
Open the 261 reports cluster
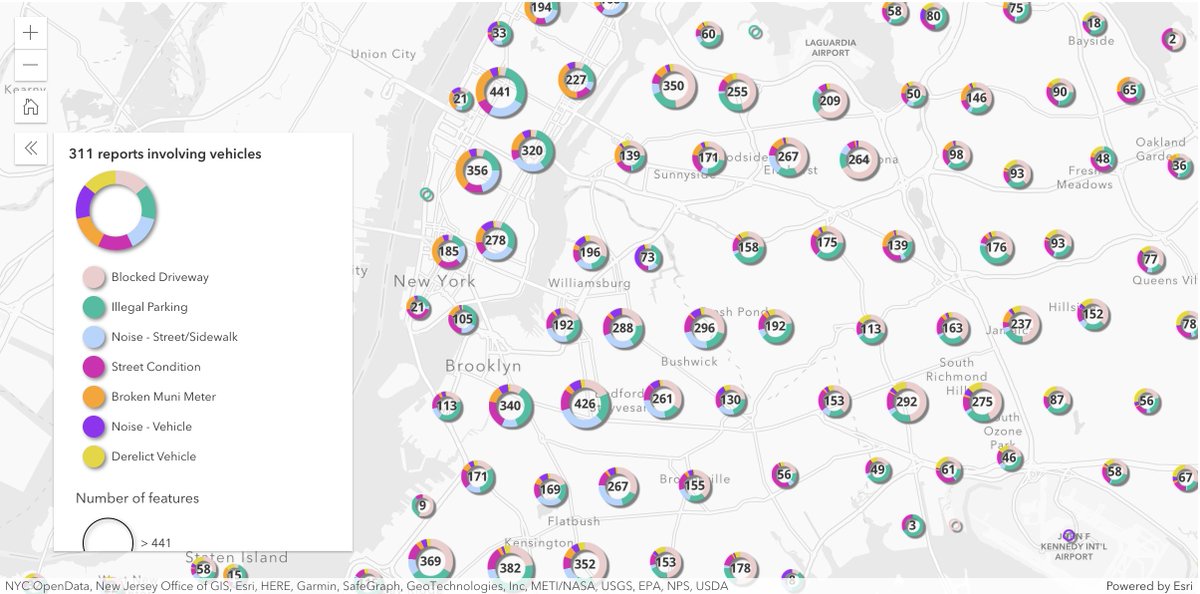click(x=663, y=399)
